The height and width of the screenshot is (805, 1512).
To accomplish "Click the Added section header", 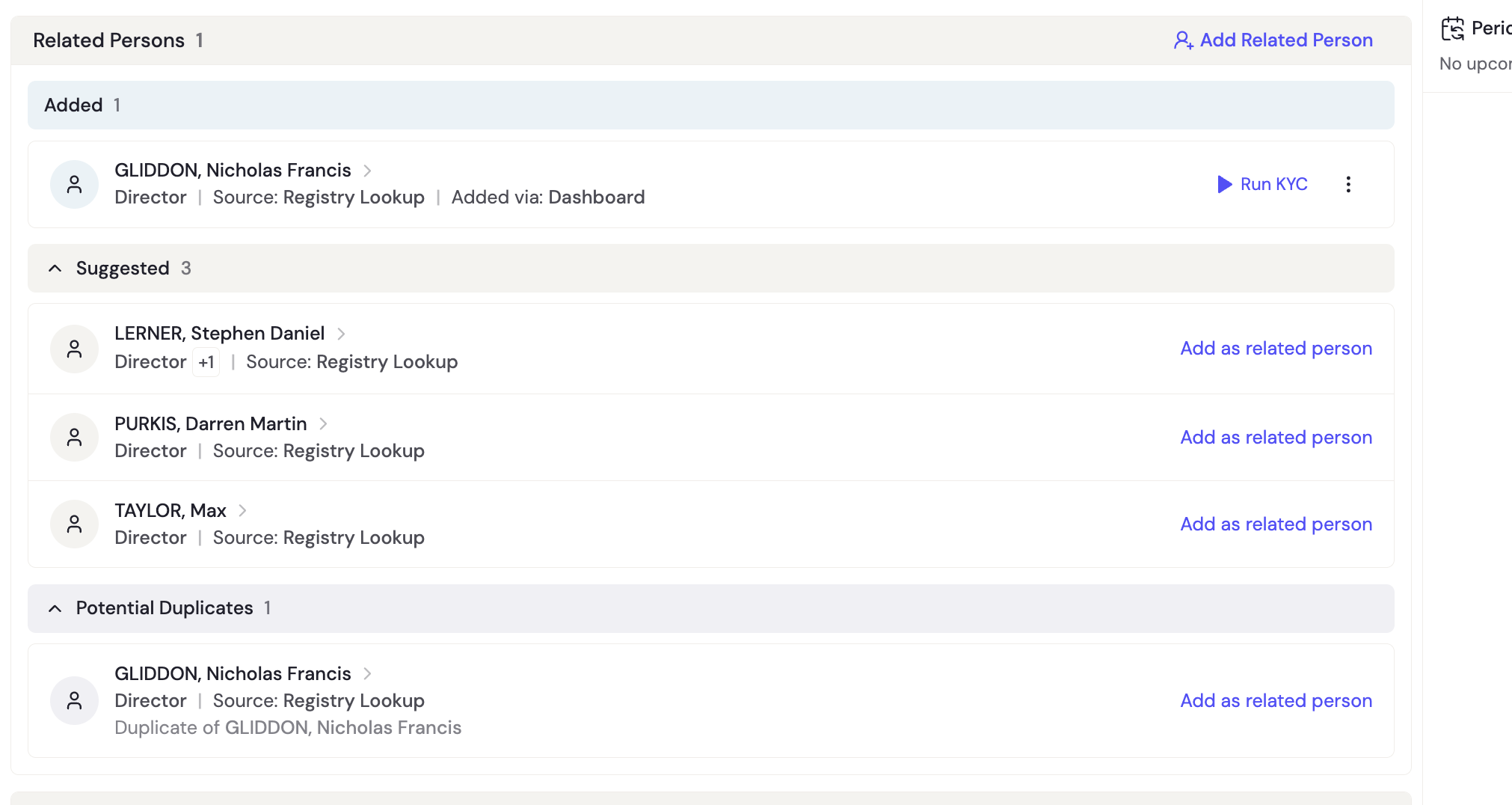I will [x=710, y=105].
